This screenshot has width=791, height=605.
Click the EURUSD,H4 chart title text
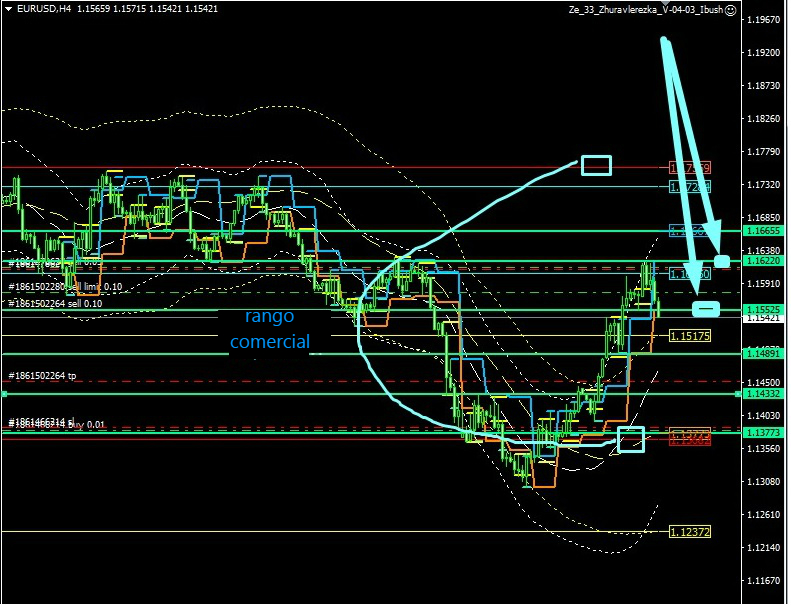(44, 9)
